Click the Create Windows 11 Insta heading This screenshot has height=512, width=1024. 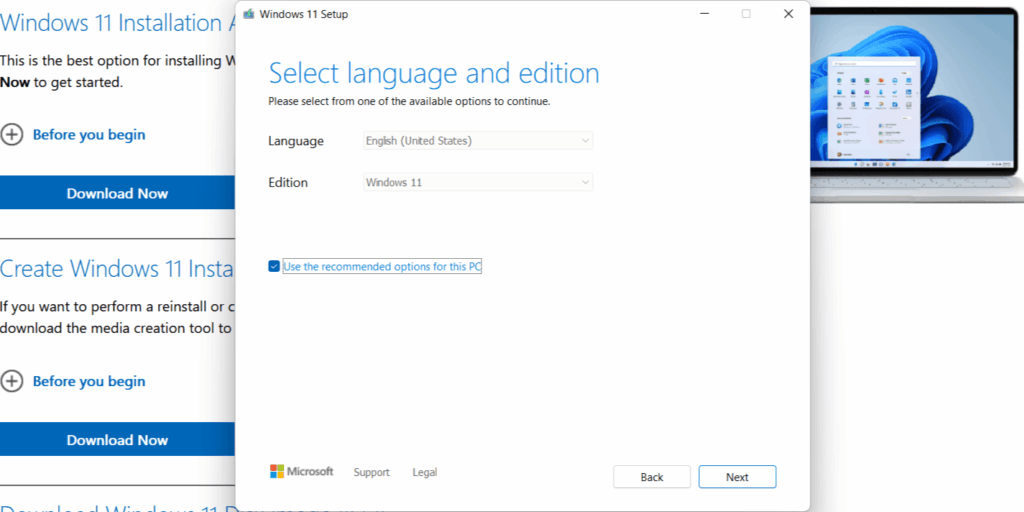tap(118, 268)
